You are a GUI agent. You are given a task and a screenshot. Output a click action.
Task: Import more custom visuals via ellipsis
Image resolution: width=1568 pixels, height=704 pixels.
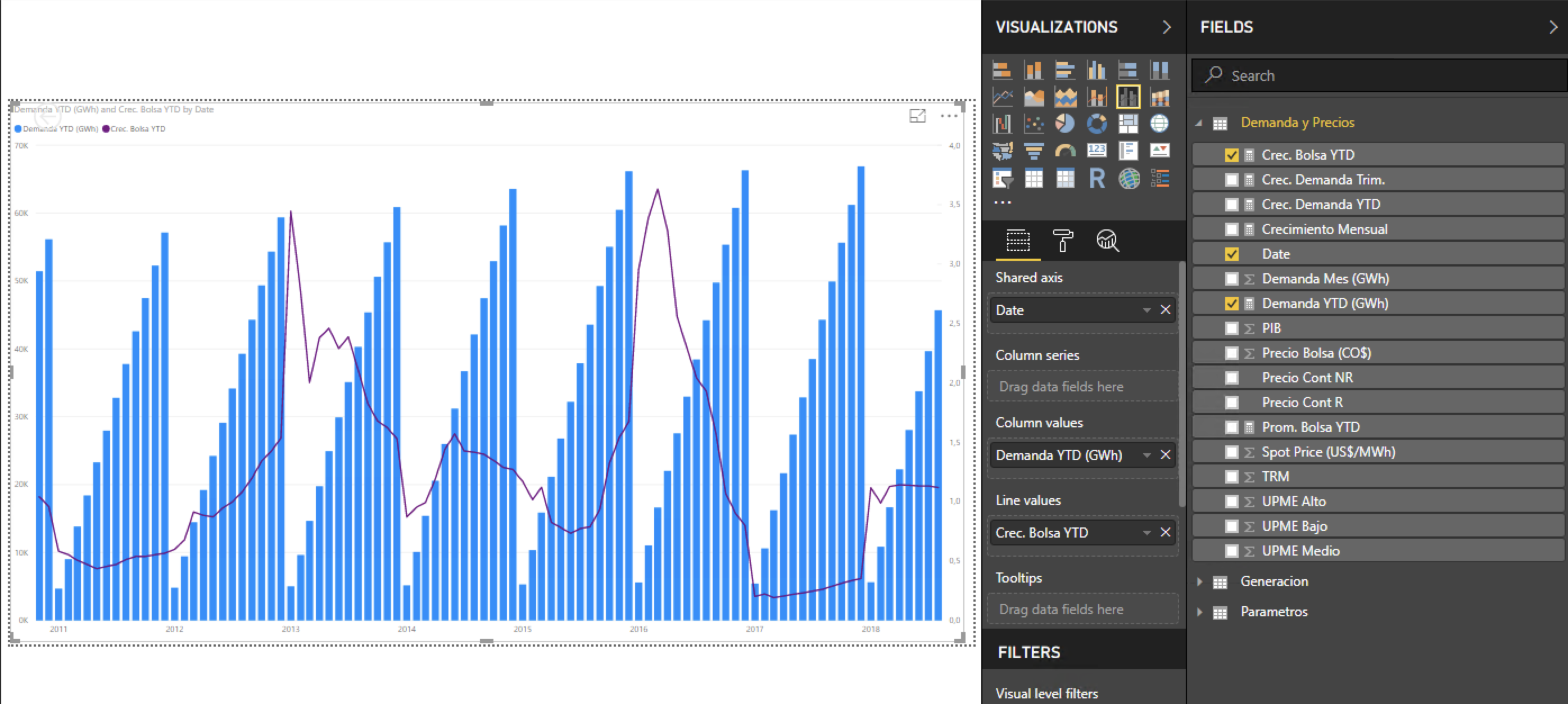click(x=1002, y=202)
